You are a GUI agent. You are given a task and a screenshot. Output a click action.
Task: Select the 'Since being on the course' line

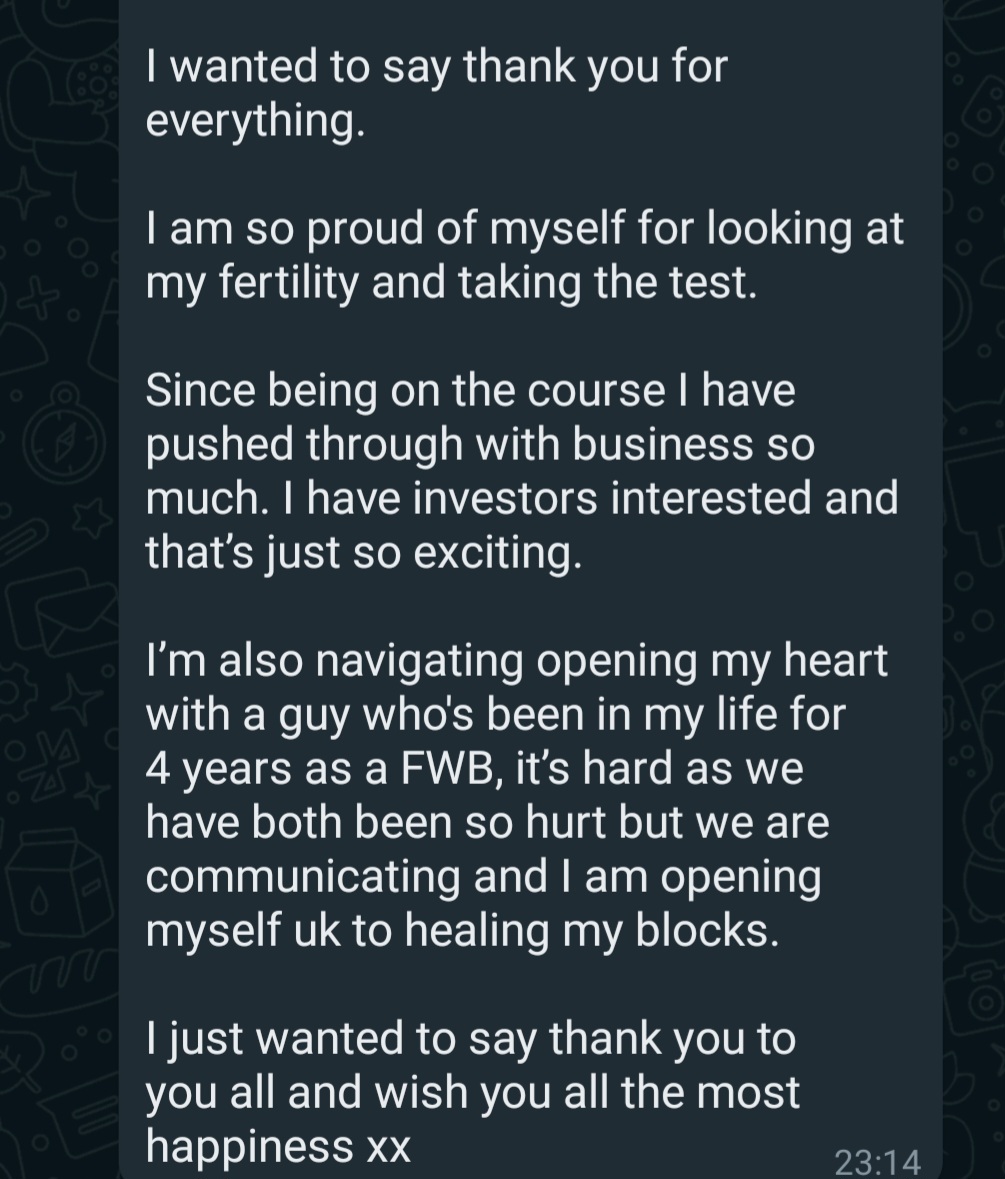coord(470,390)
